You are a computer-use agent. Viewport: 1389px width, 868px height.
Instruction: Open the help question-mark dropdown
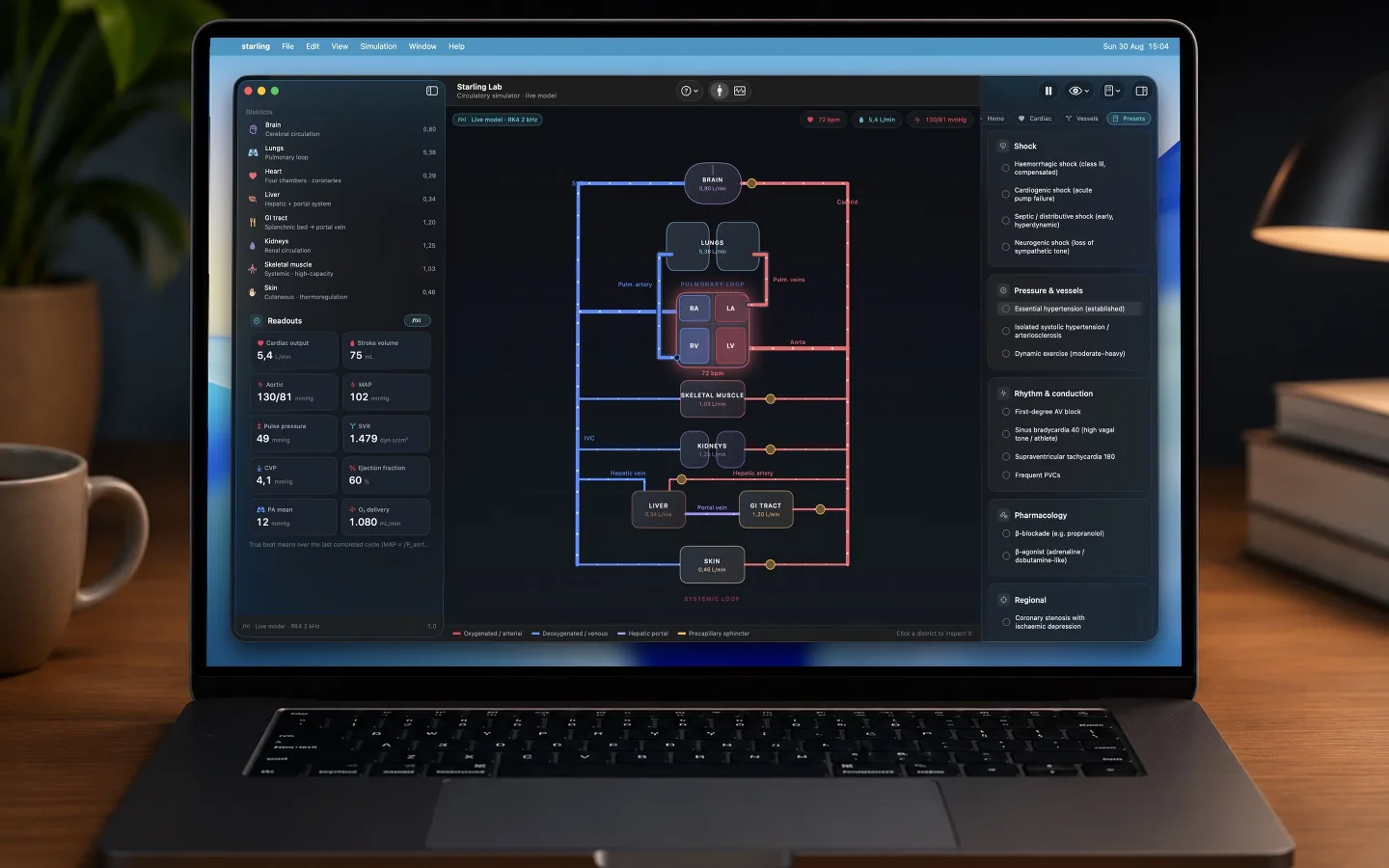point(689,91)
